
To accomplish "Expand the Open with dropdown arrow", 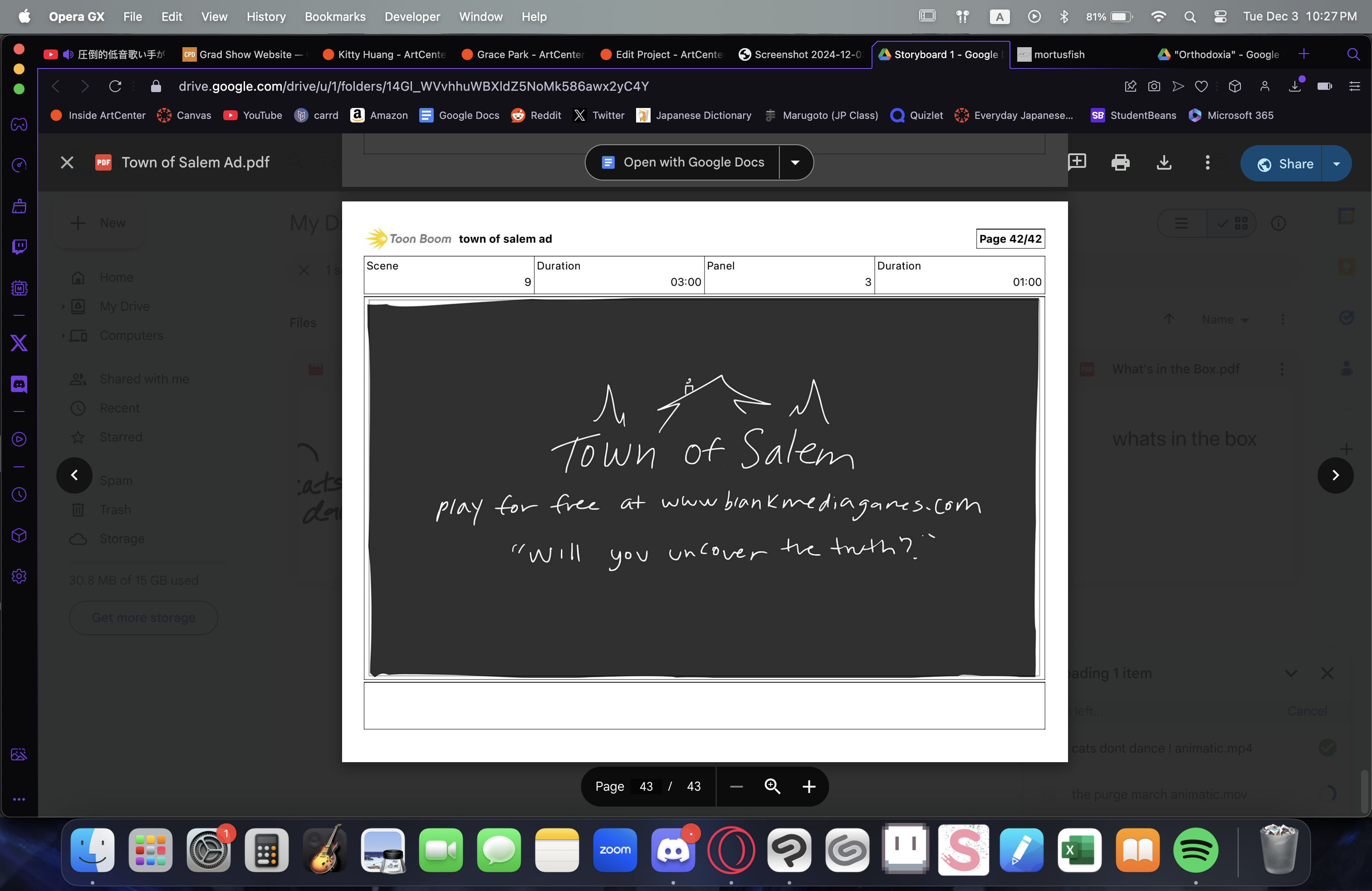I will (795, 162).
